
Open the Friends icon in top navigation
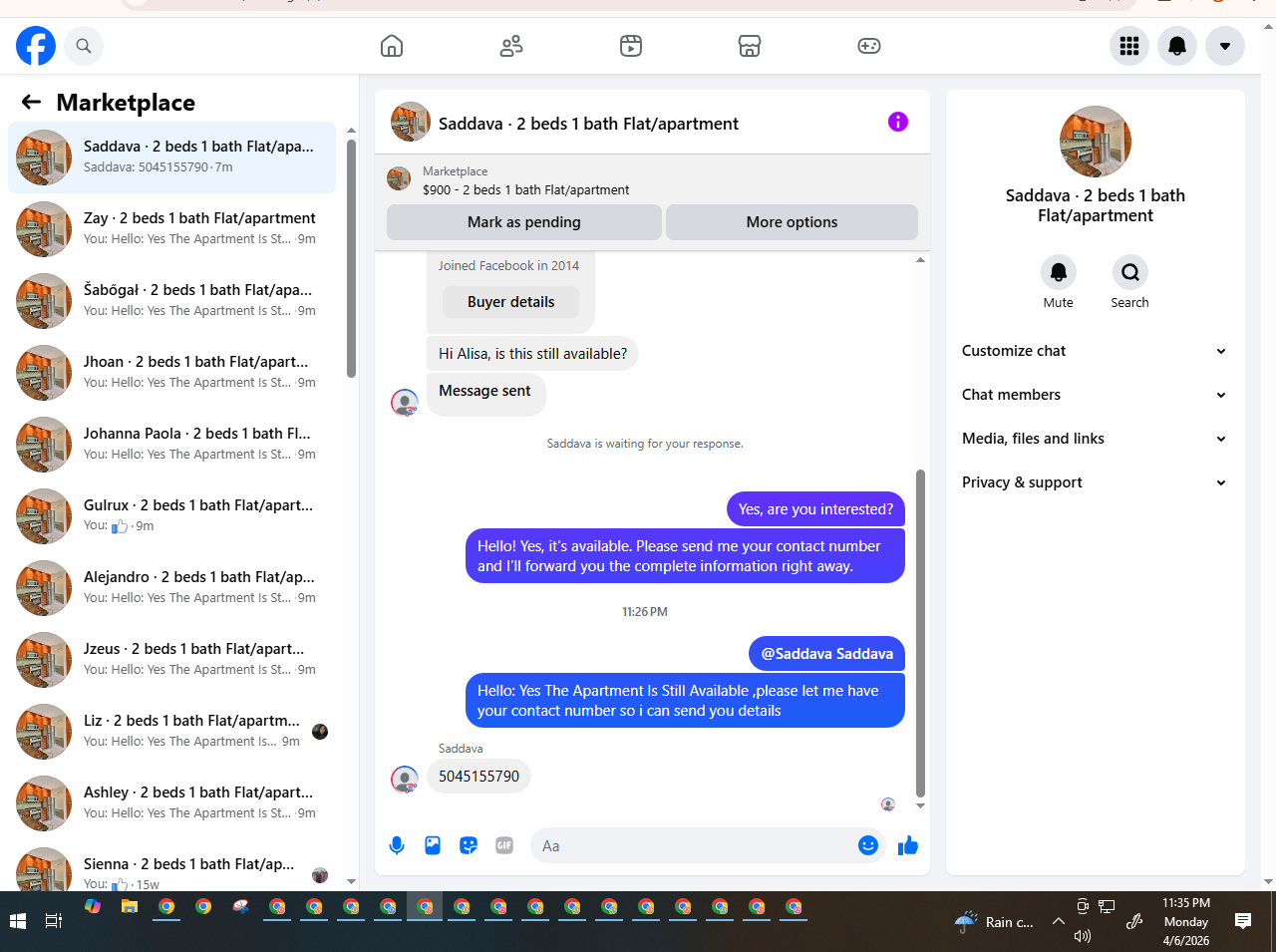coord(511,46)
